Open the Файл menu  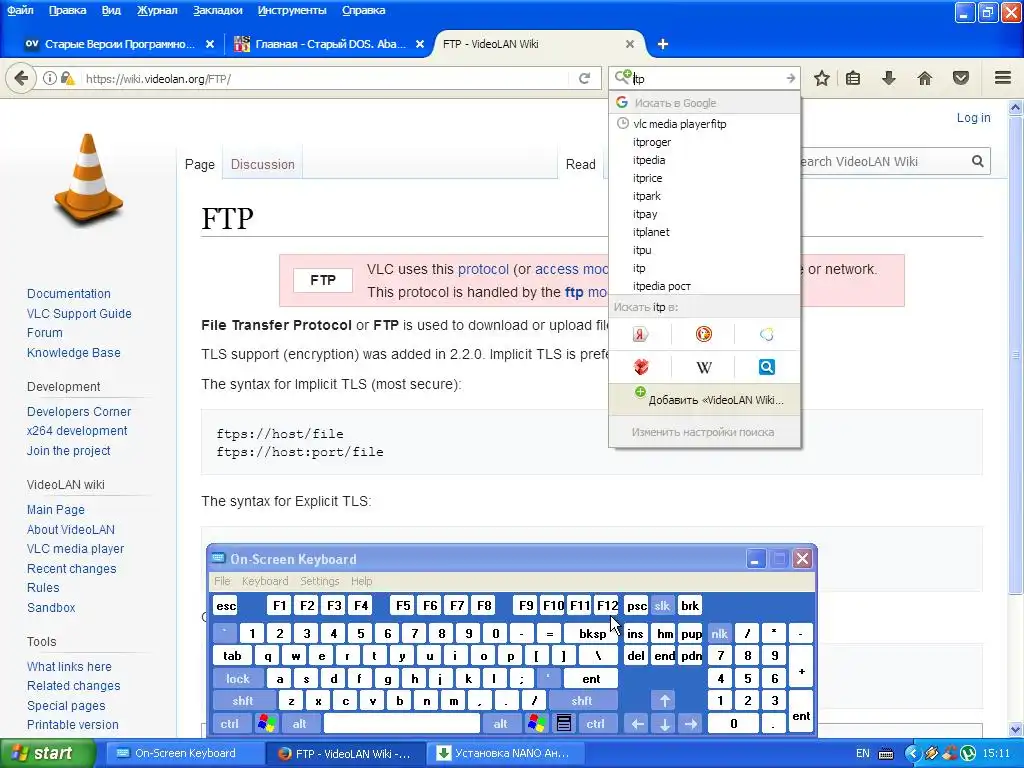pos(20,10)
